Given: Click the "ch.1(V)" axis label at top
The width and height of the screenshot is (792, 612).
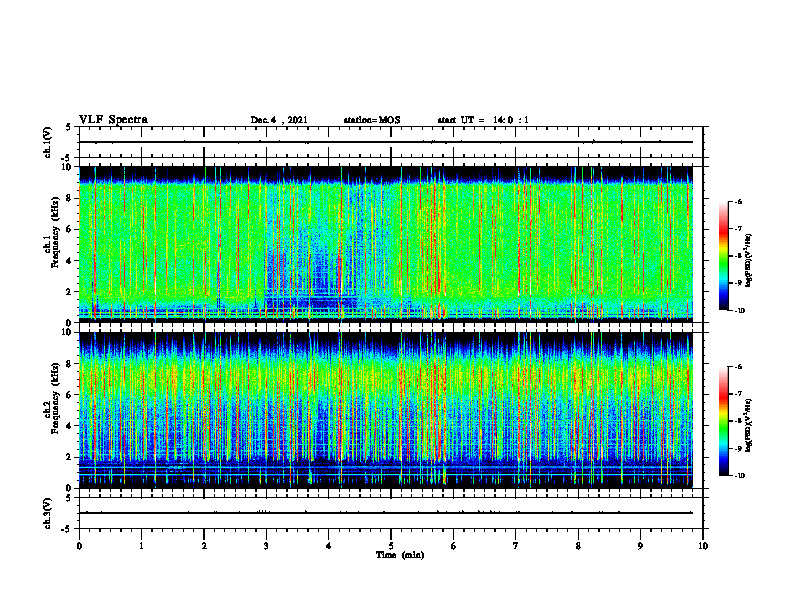Looking at the screenshot, I should (x=47, y=142).
